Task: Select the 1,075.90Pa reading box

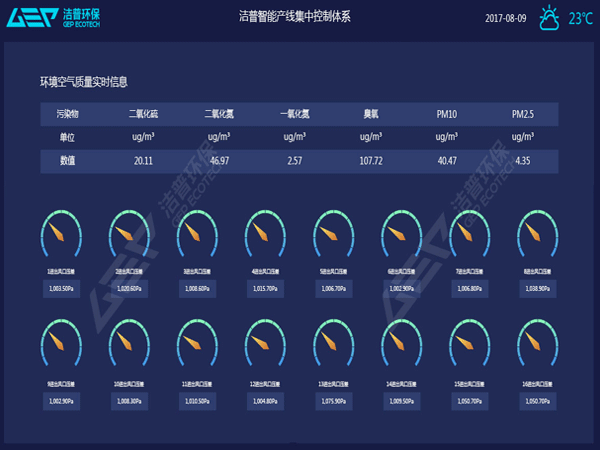Action: [332, 400]
